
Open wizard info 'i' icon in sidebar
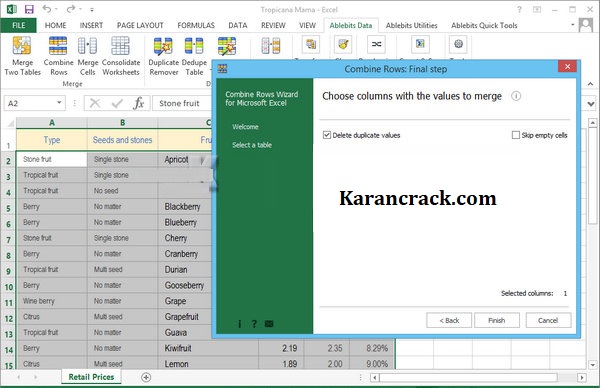point(240,324)
